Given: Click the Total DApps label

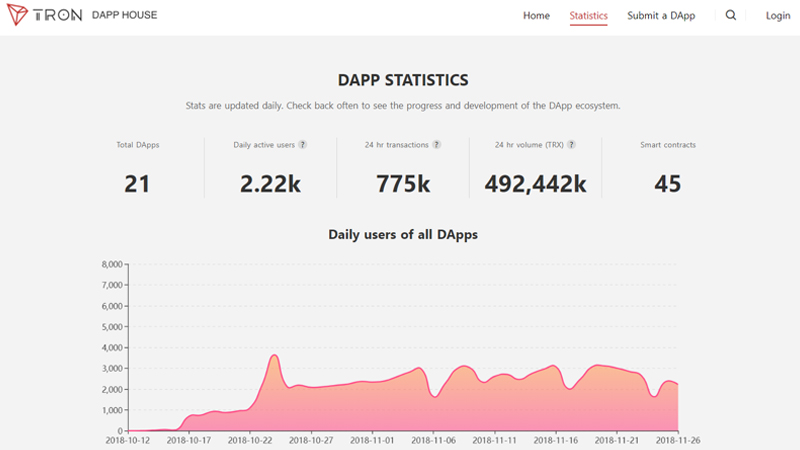Looking at the screenshot, I should pyautogui.click(x=138, y=145).
